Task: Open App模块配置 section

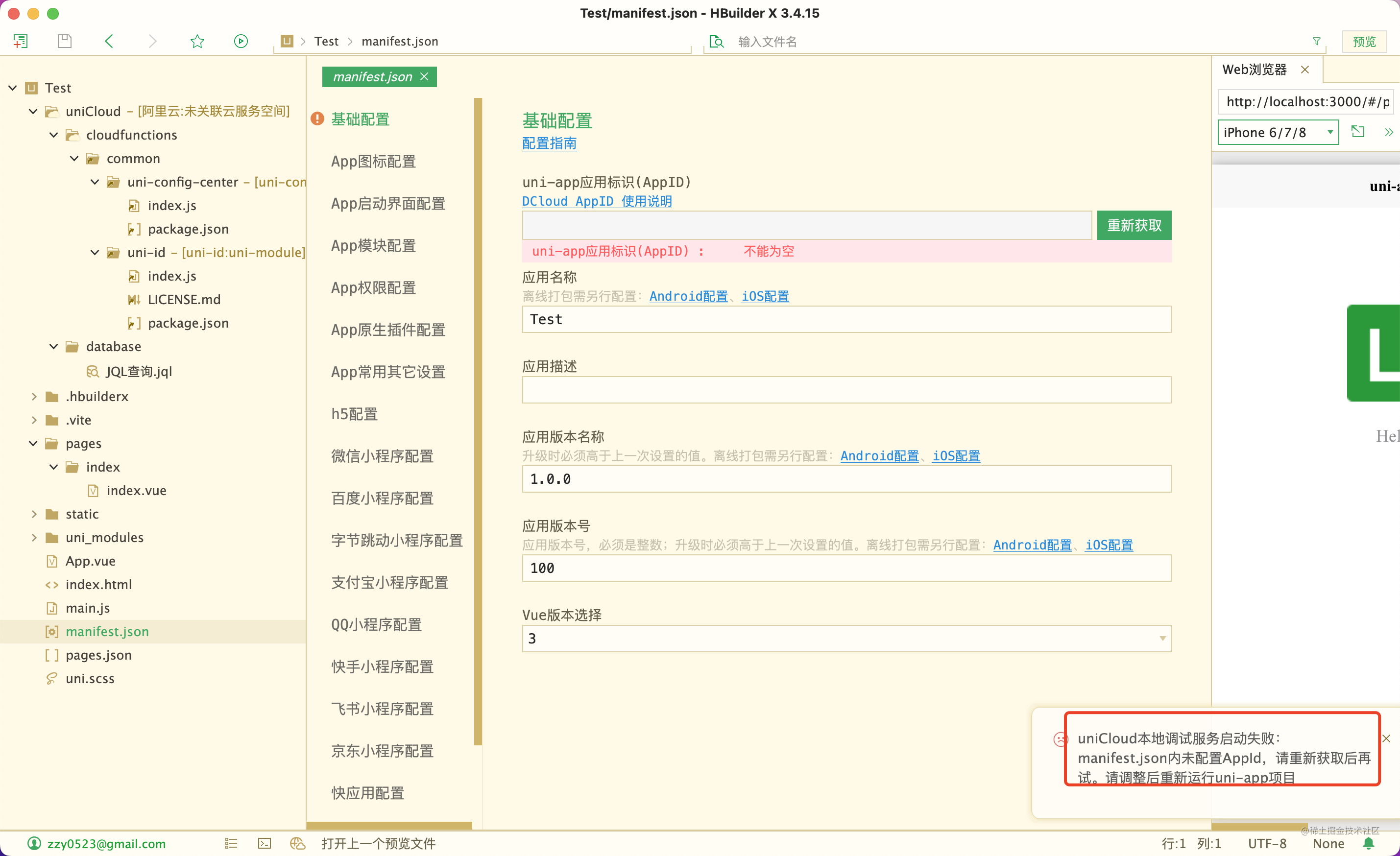Action: (x=373, y=245)
